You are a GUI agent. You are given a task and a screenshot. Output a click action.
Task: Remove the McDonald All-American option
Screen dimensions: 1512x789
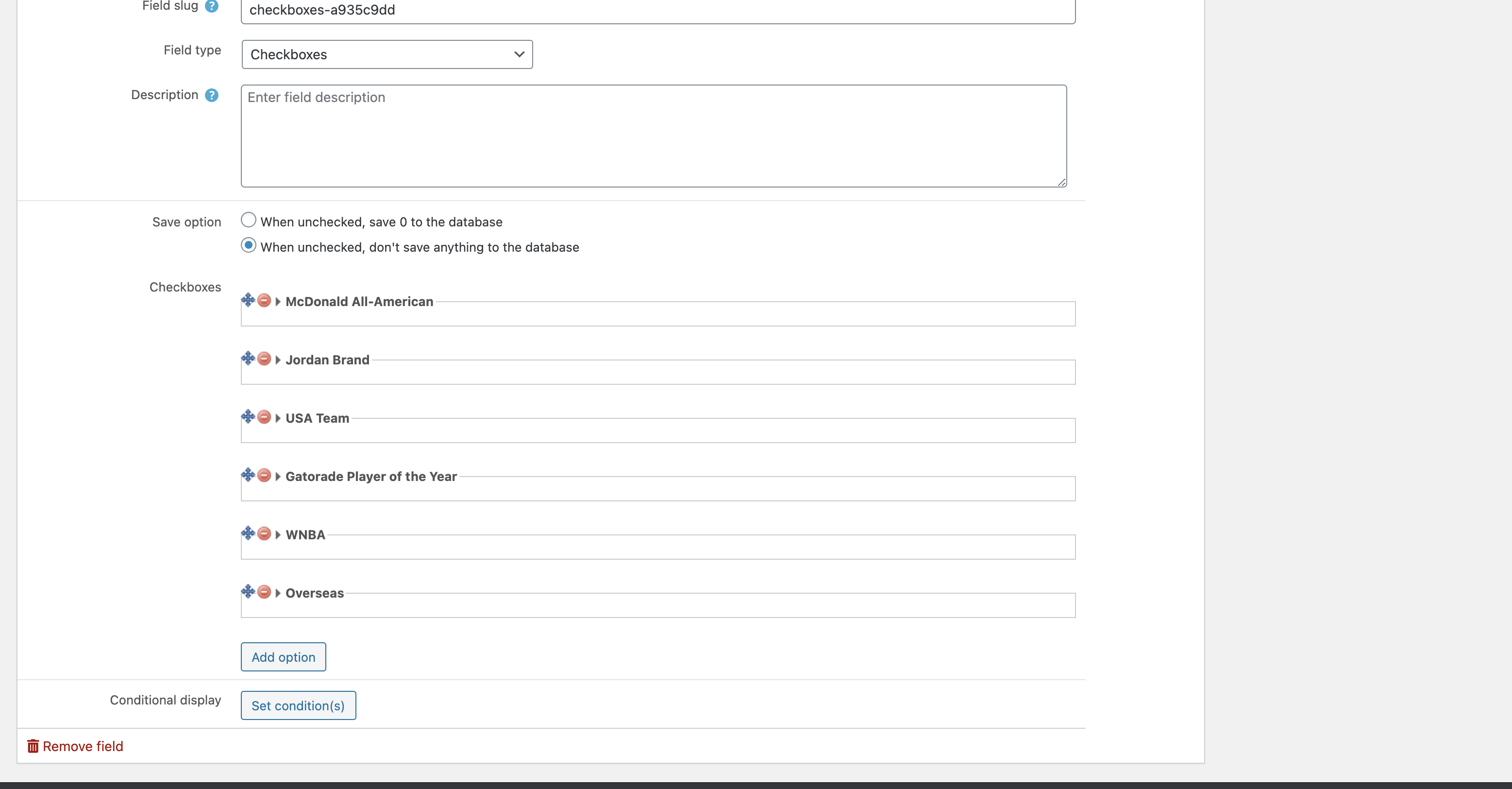pyautogui.click(x=264, y=300)
